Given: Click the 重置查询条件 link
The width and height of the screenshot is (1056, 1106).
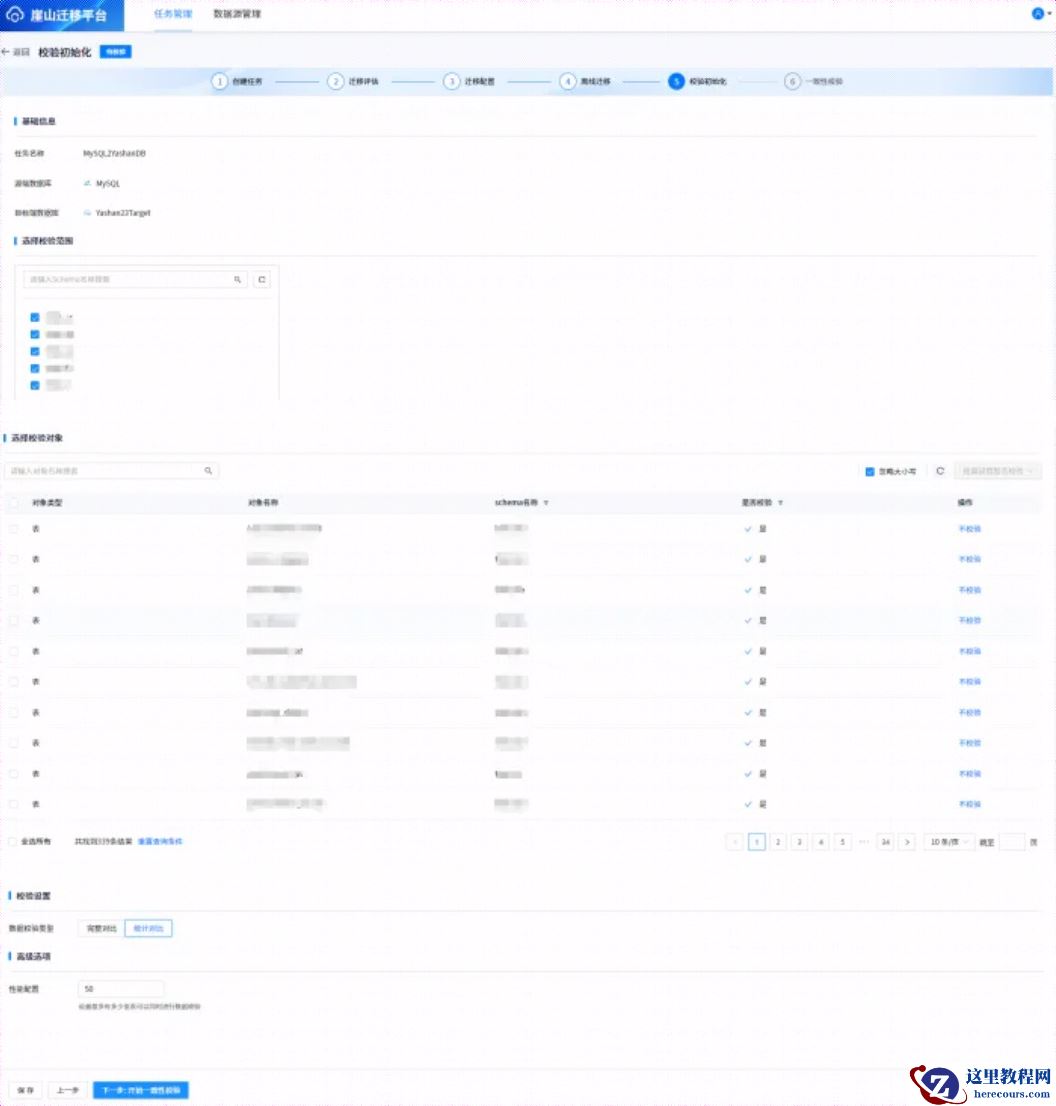Looking at the screenshot, I should (x=160, y=842).
